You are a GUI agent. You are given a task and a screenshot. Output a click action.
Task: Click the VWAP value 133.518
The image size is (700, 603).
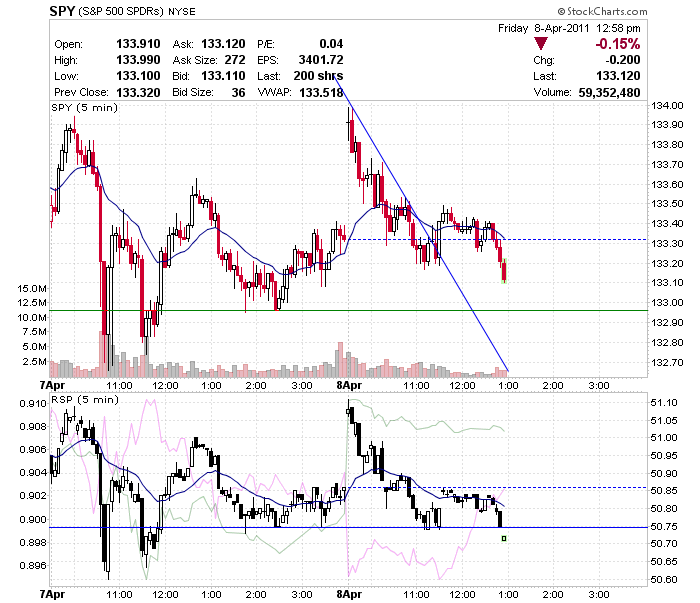point(321,92)
